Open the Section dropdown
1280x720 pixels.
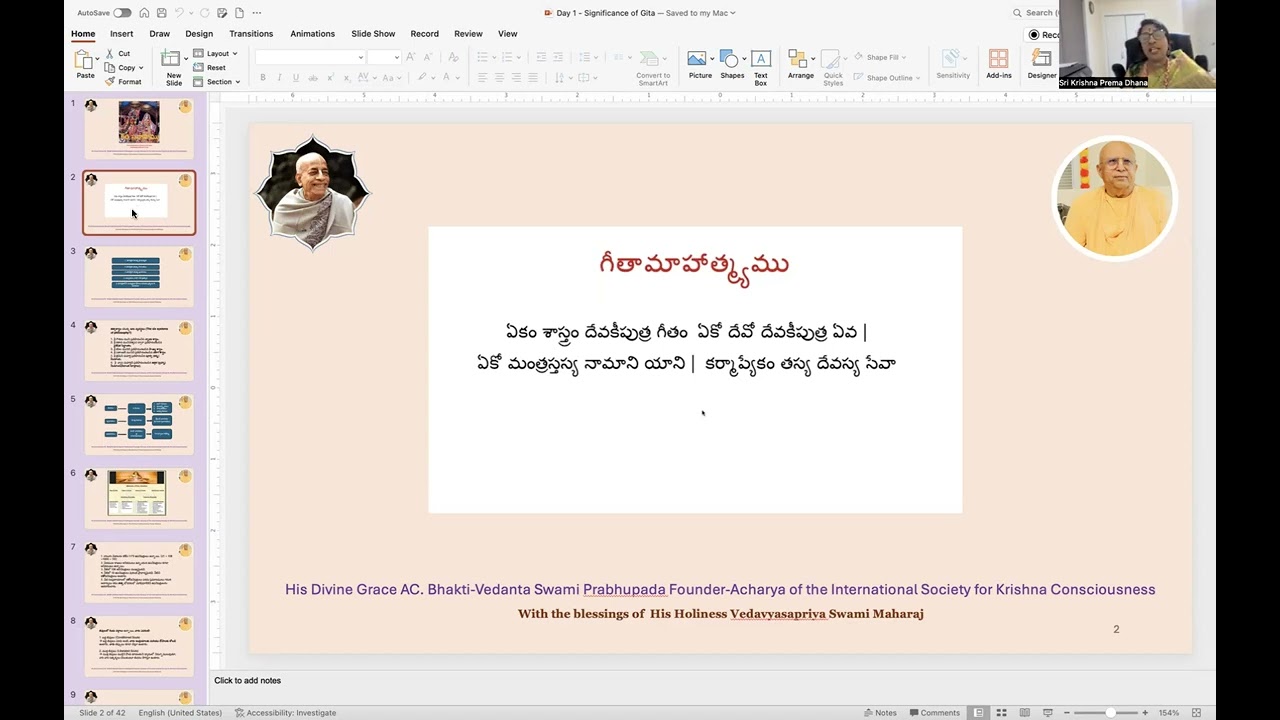point(216,82)
